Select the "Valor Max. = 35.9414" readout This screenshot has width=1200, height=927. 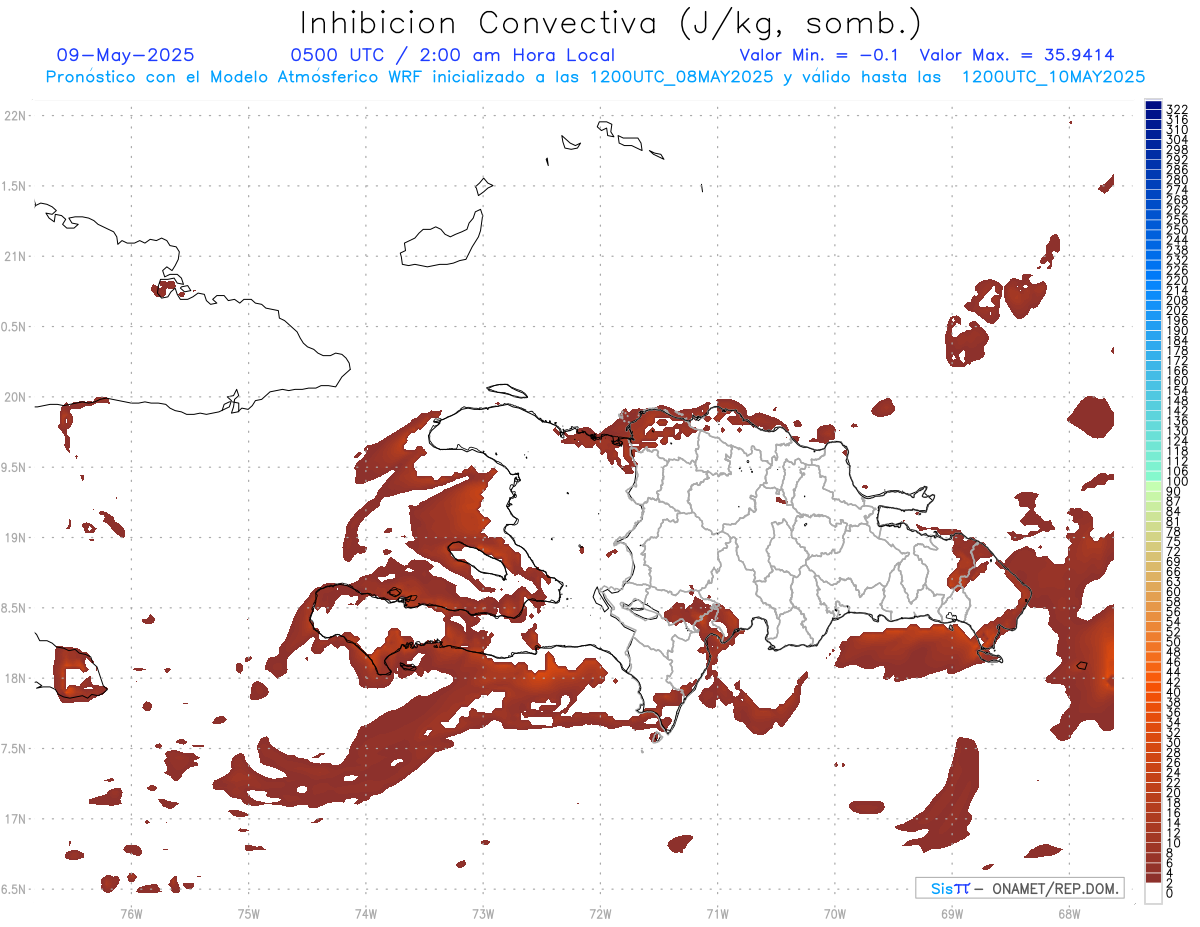[1017, 56]
